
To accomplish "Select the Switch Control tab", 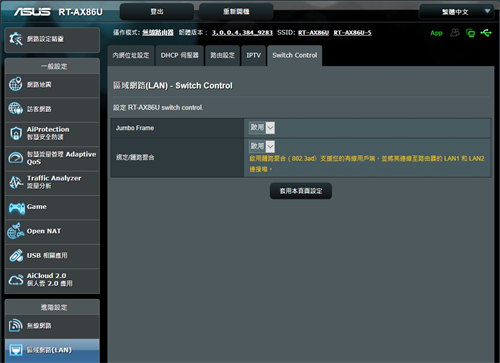I will 295,56.
